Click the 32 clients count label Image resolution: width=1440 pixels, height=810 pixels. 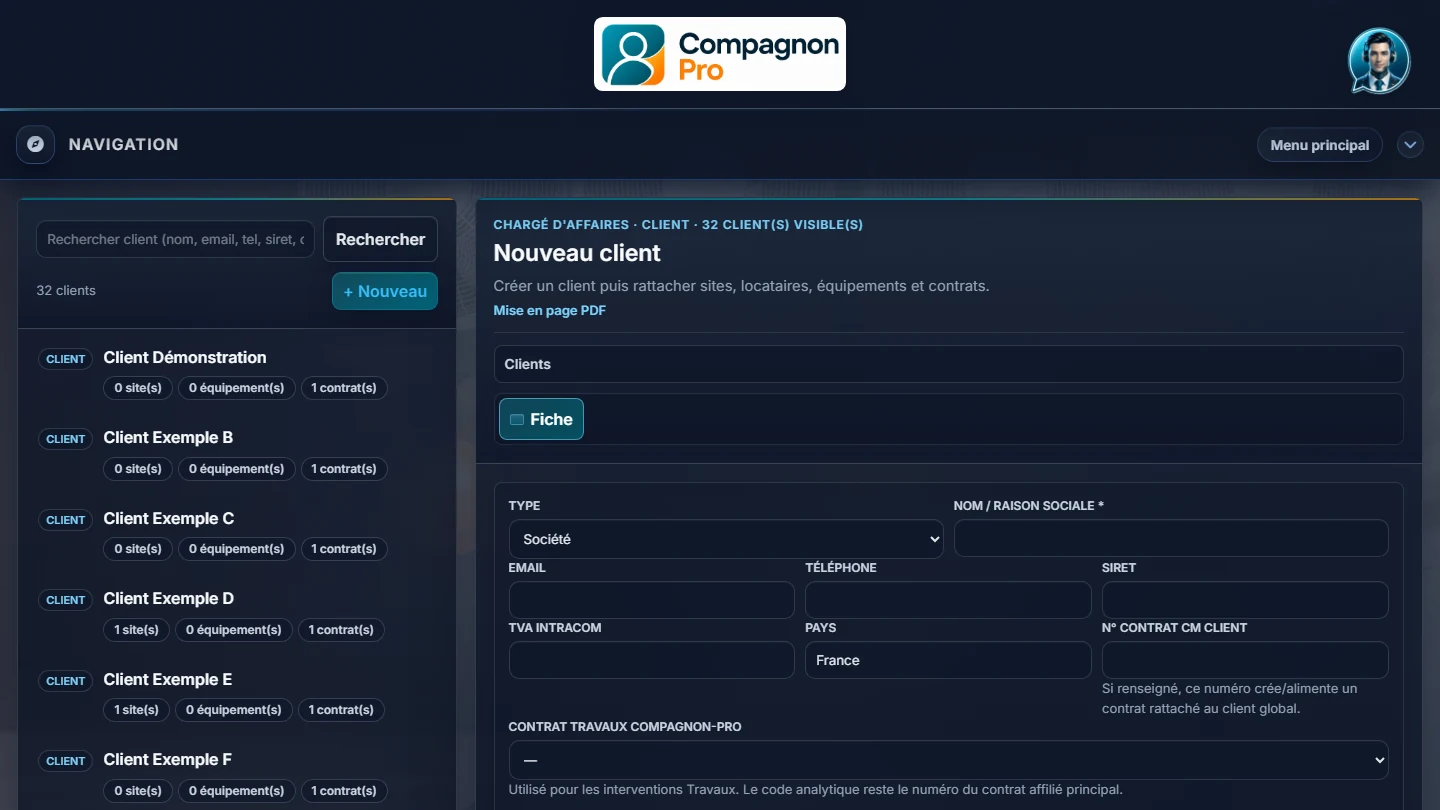coord(66,291)
